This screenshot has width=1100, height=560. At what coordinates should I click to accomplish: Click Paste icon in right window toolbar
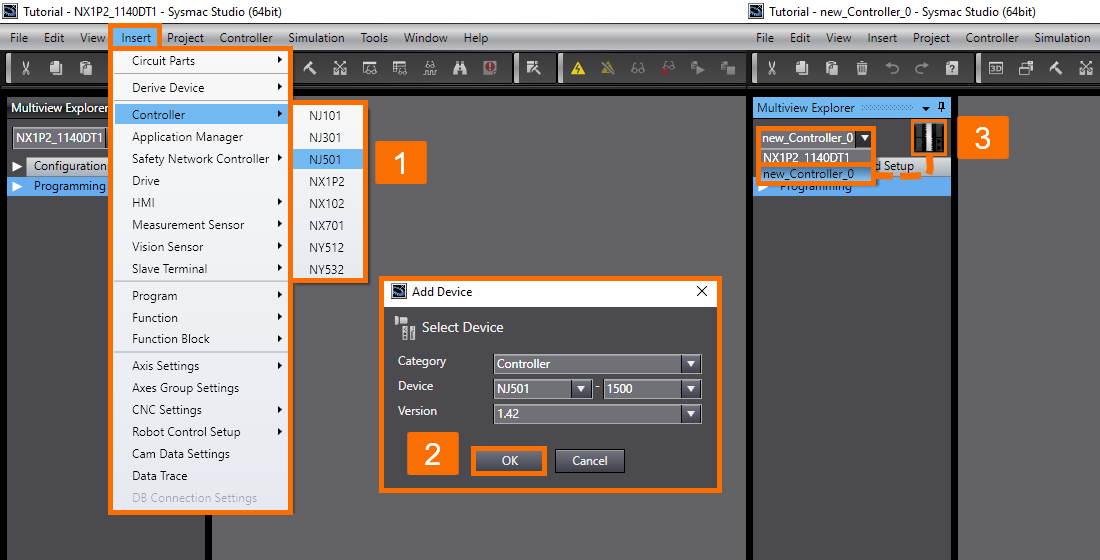click(x=832, y=68)
